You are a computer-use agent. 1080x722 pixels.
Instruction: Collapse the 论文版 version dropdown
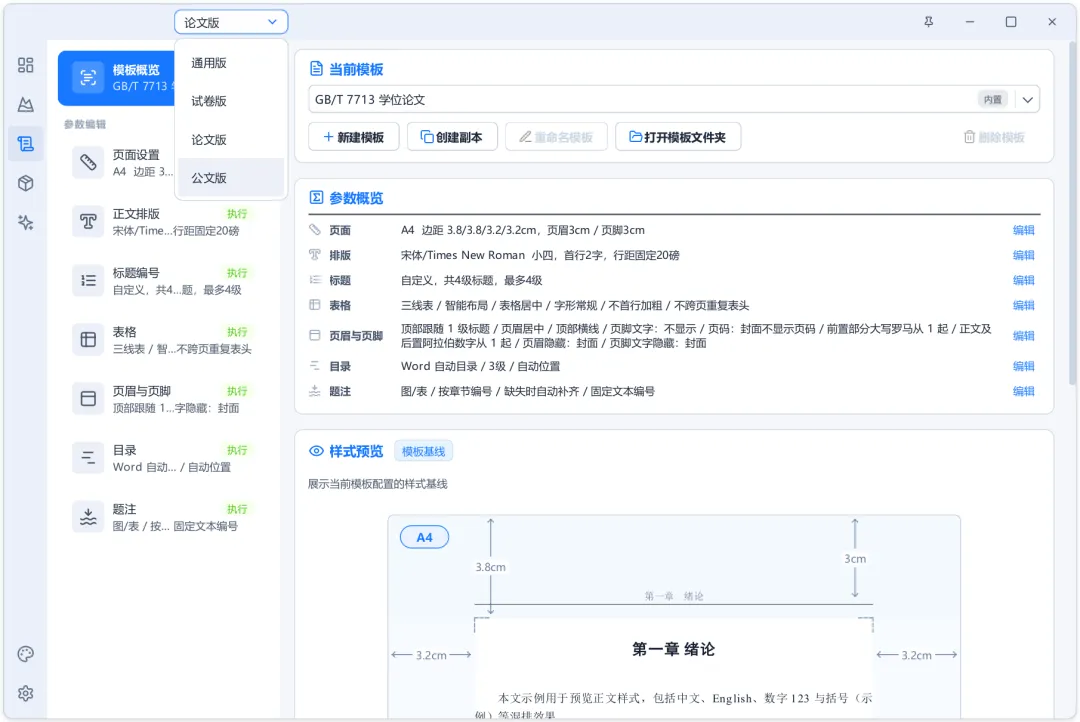(x=231, y=22)
